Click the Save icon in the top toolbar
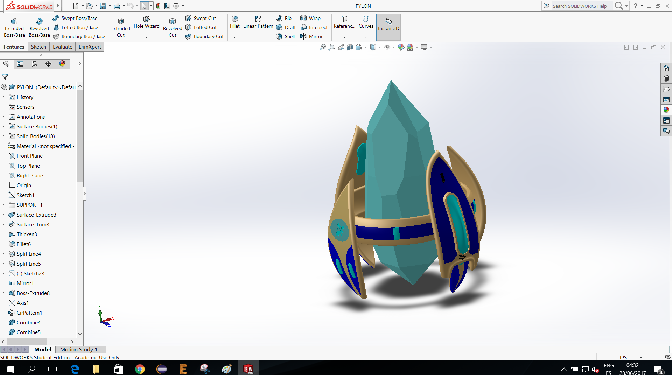The width and height of the screenshot is (672, 375). 103,6
